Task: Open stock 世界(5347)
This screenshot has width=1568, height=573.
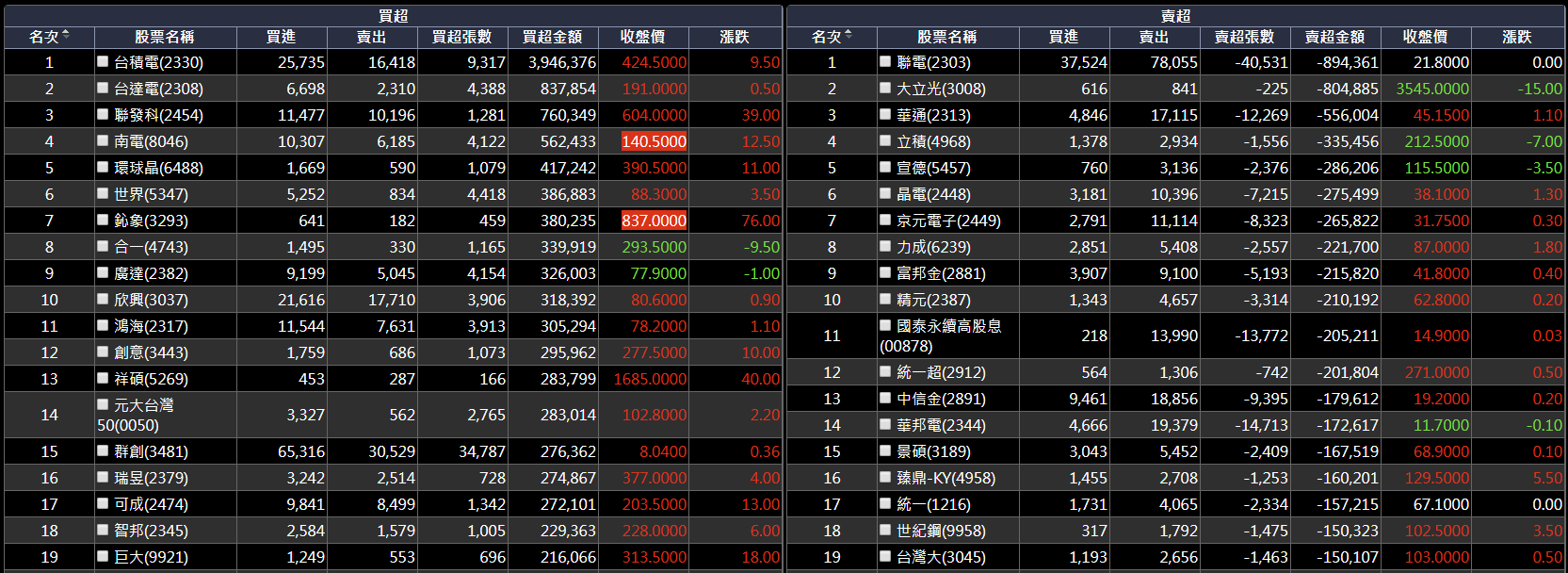Action: pos(151,194)
